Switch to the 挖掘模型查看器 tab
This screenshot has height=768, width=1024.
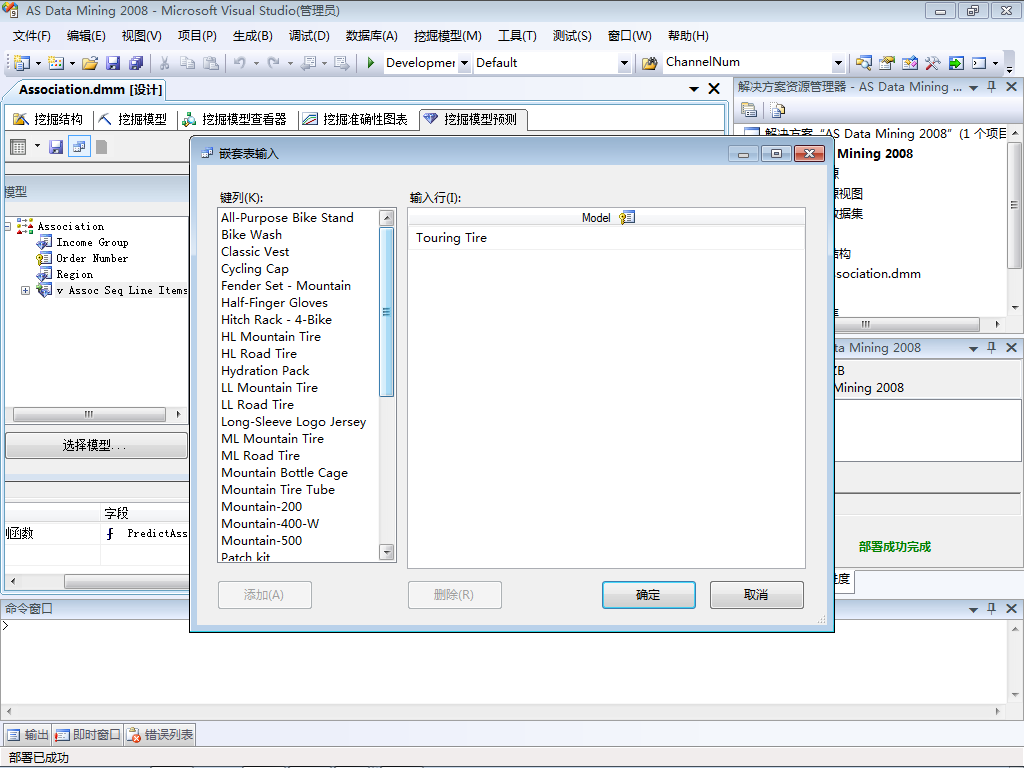[234, 119]
